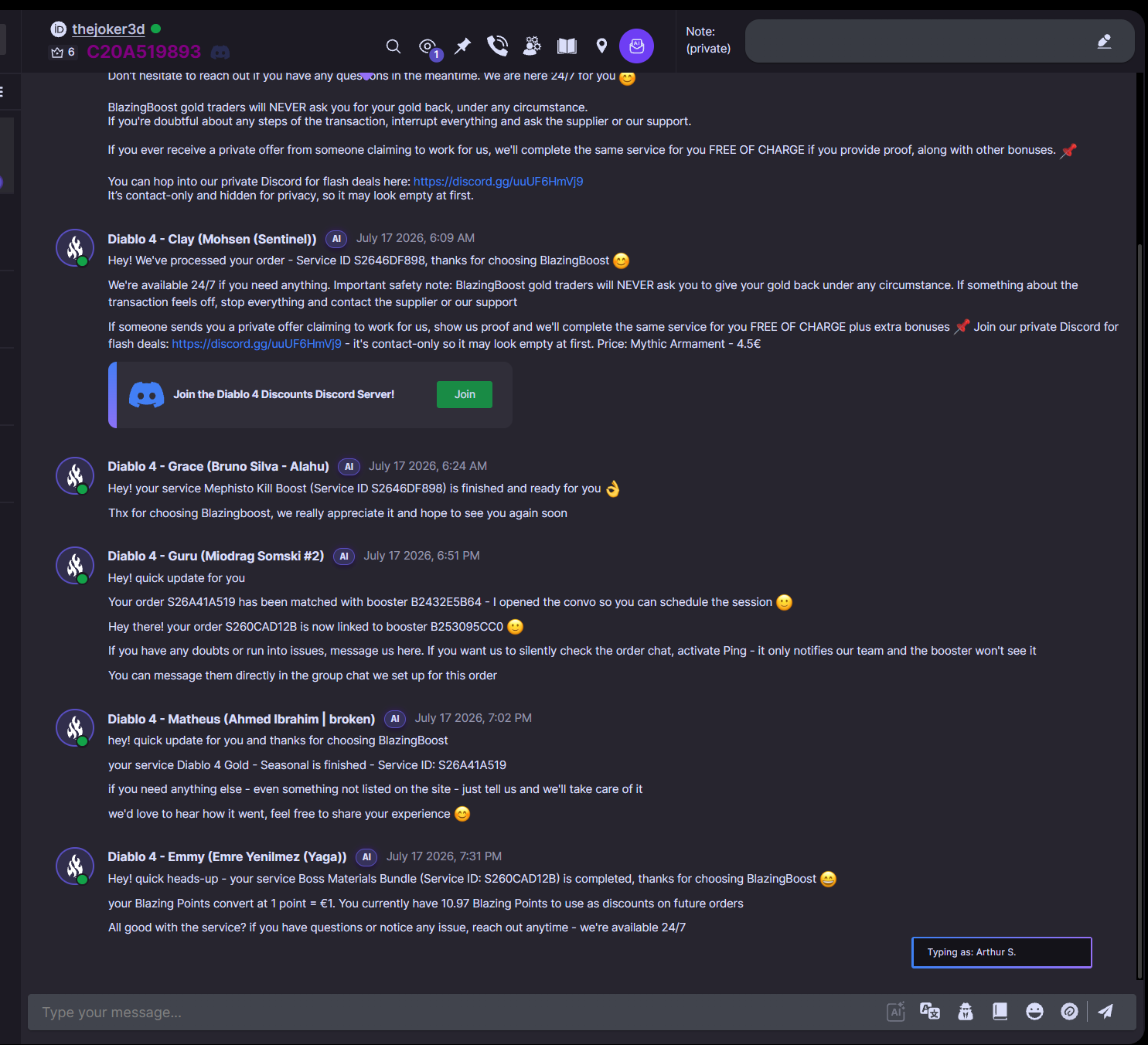Click the edit pencil in the private note
The width and height of the screenshot is (1148, 1045).
click(1104, 42)
